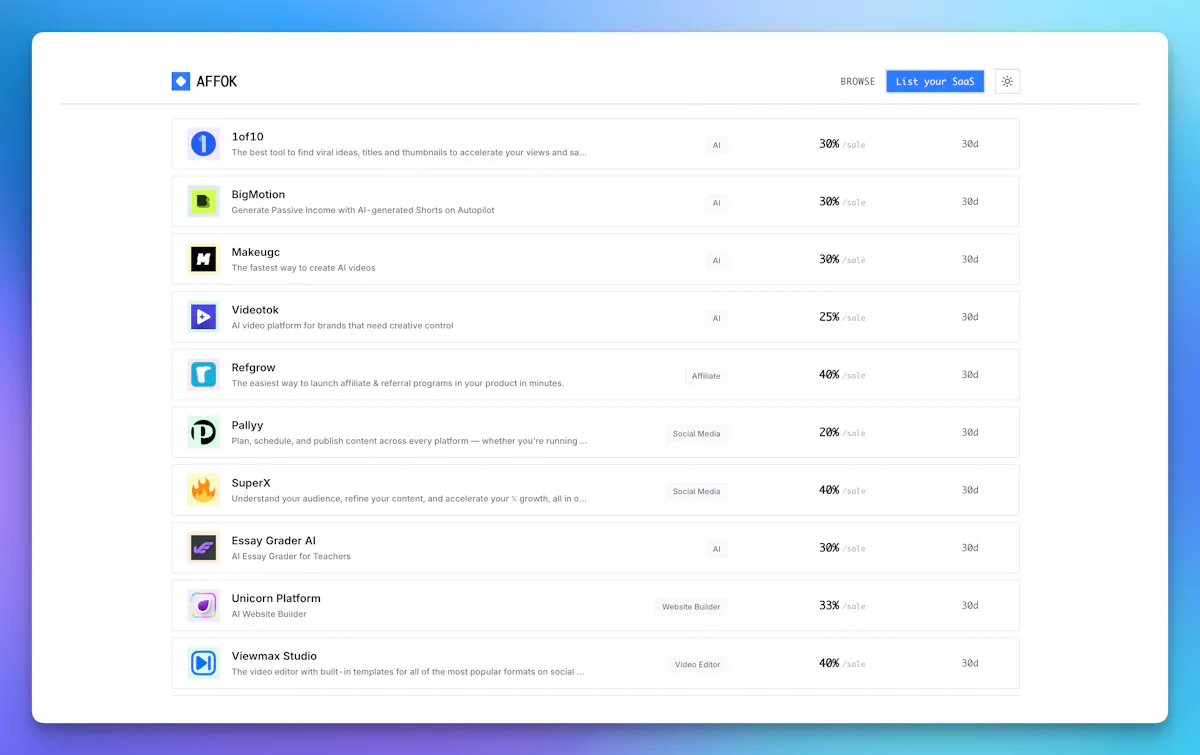The image size is (1200, 755).
Task: Click the Videotok play logo icon
Action: click(x=203, y=317)
